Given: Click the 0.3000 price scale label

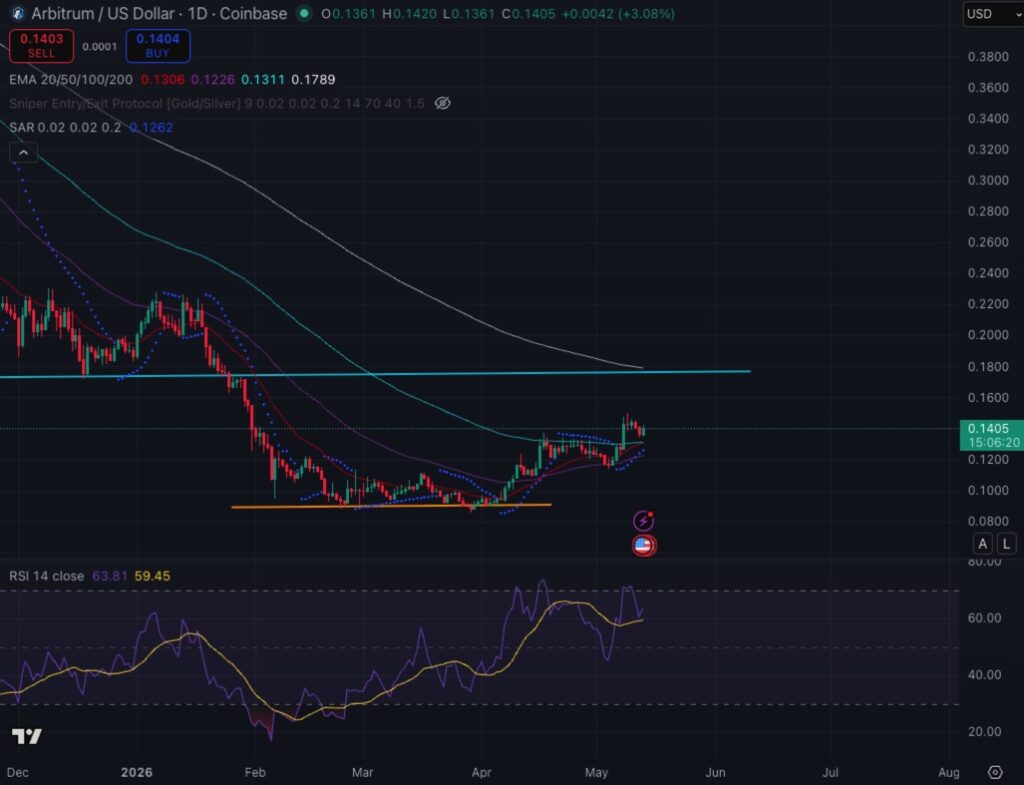Looking at the screenshot, I should (x=988, y=180).
